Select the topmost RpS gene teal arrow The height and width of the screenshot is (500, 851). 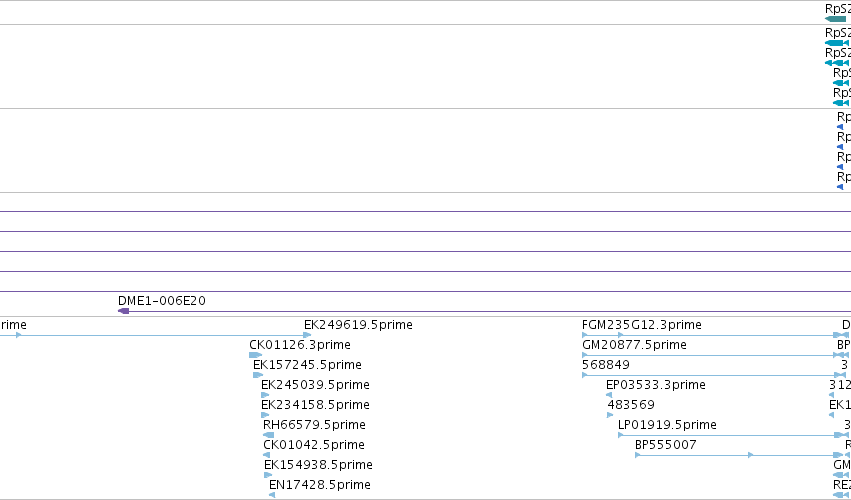(x=835, y=19)
